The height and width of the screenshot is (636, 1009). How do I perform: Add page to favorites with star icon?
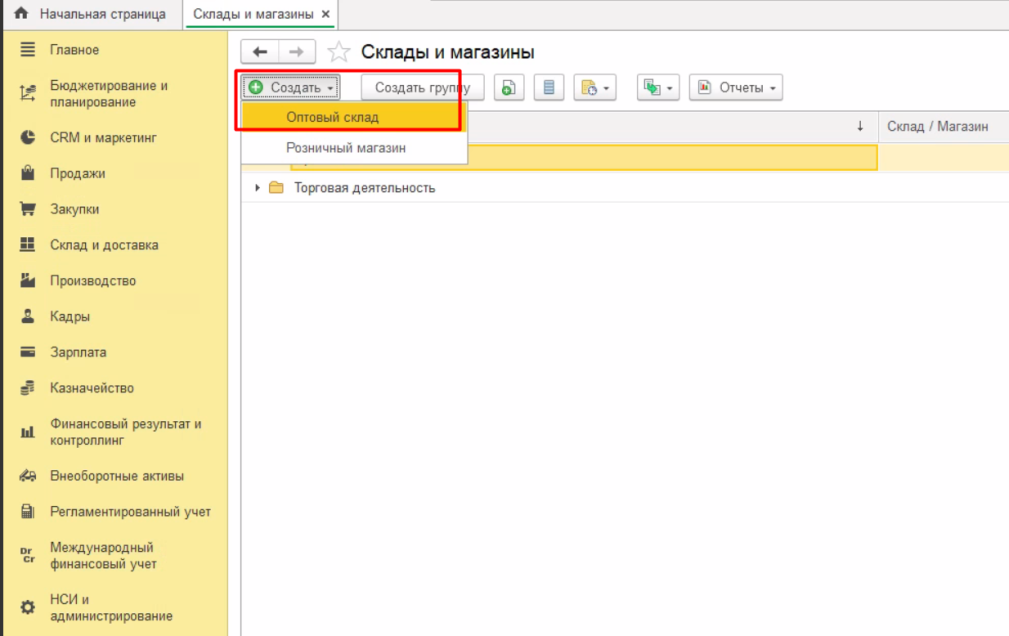(339, 52)
